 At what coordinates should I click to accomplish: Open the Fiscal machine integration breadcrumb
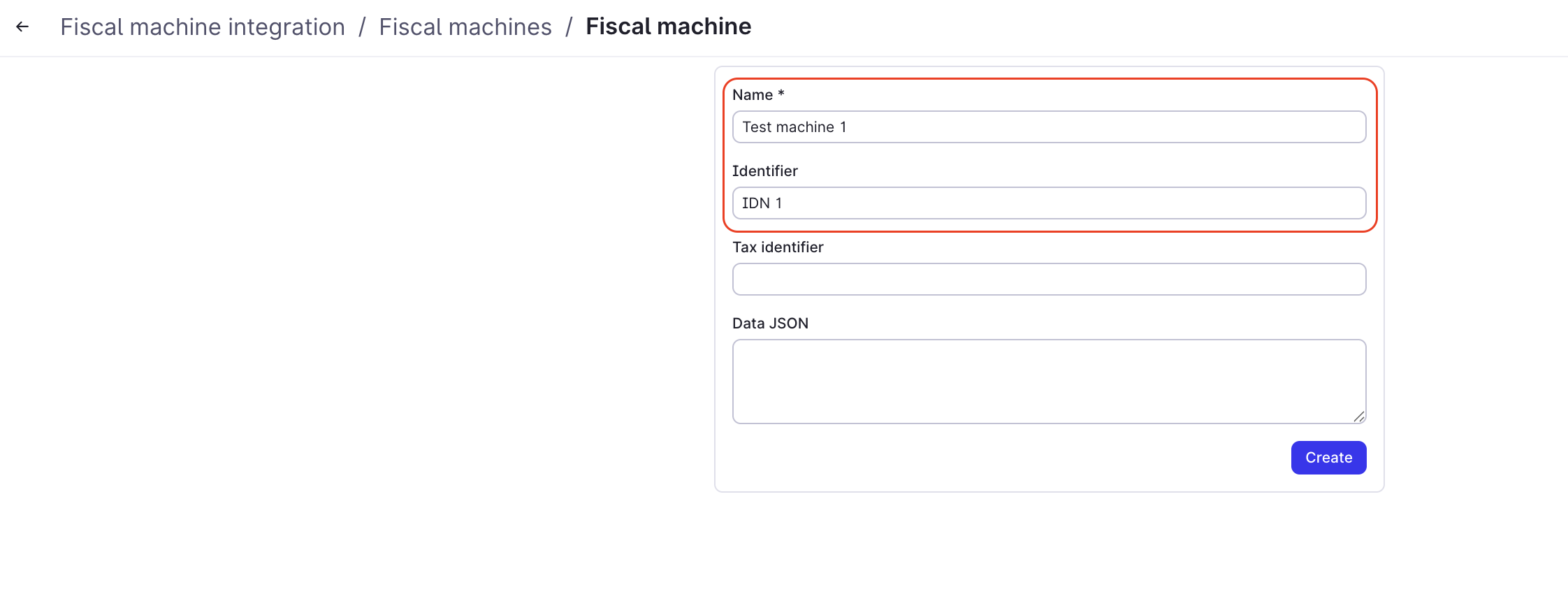coord(203,27)
